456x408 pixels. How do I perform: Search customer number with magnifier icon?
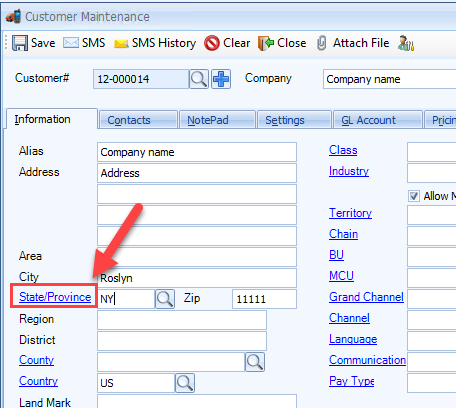click(199, 79)
